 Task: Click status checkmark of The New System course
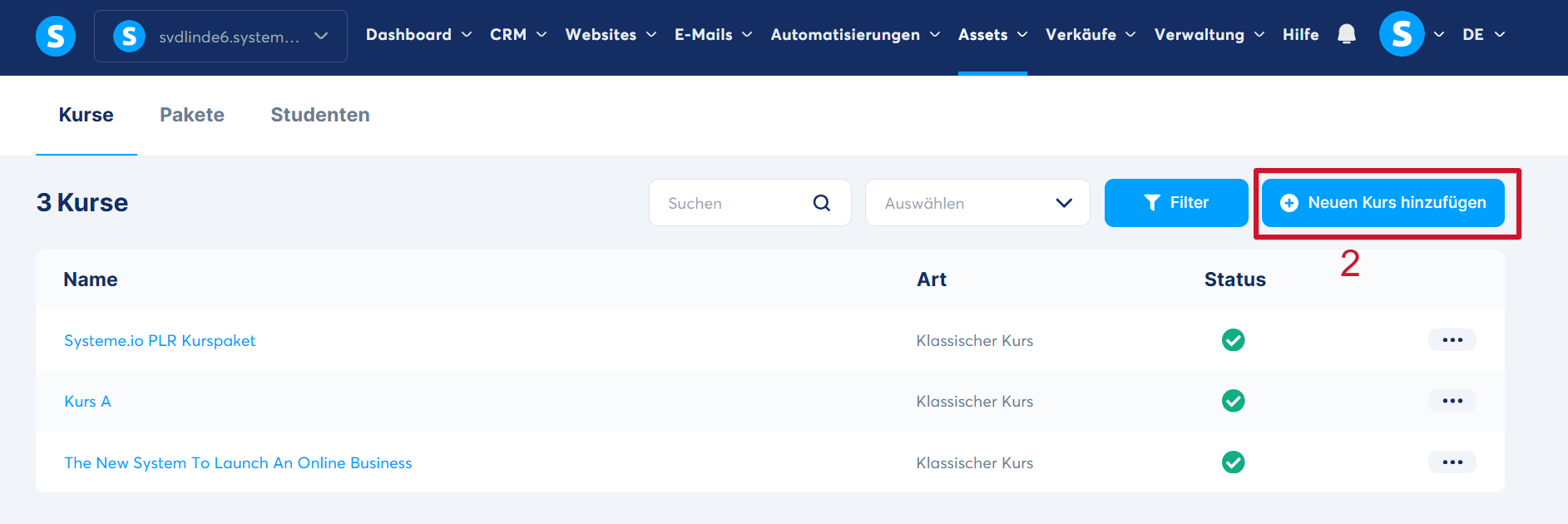[x=1234, y=462]
